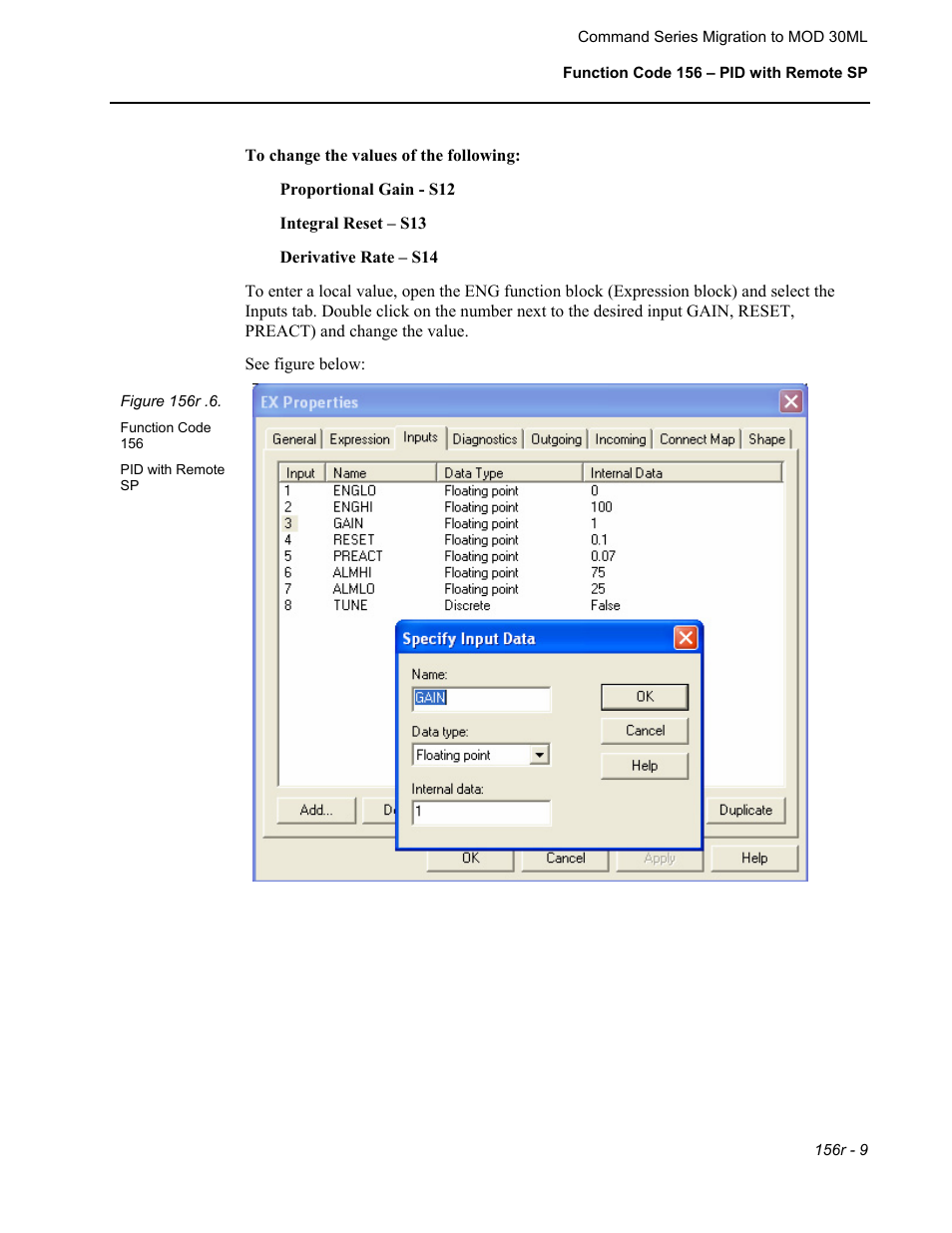Click the internal data value 75
952x1233 pixels.
pyautogui.click(x=598, y=573)
